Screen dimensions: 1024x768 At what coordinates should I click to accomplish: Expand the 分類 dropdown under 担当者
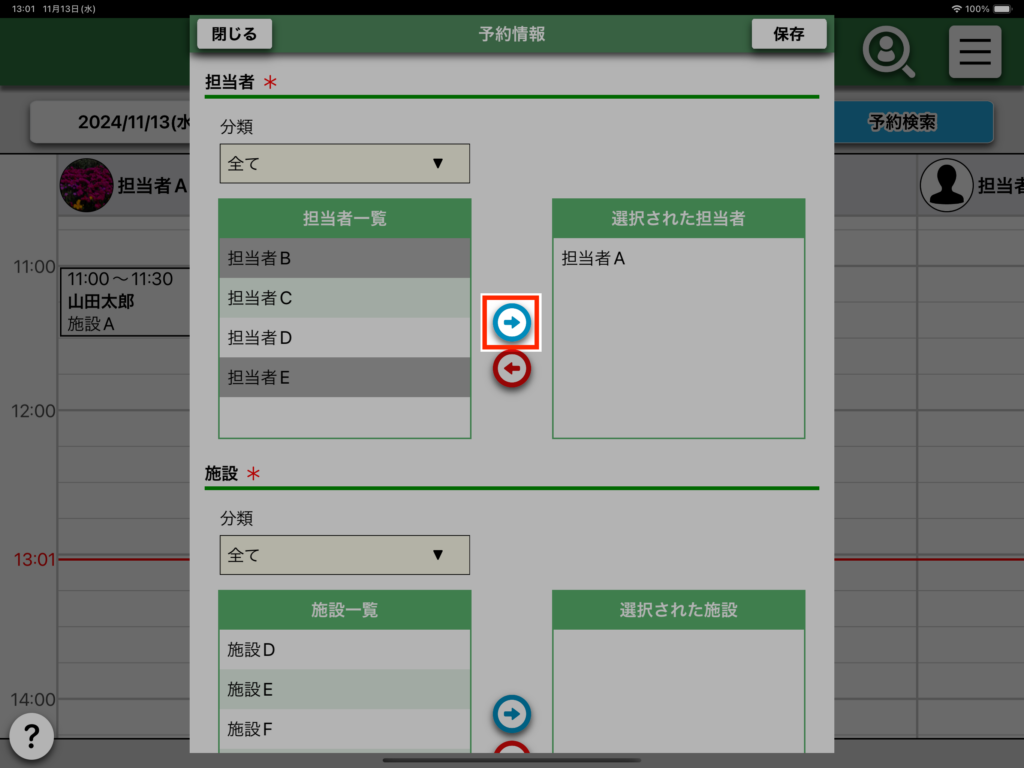344,164
